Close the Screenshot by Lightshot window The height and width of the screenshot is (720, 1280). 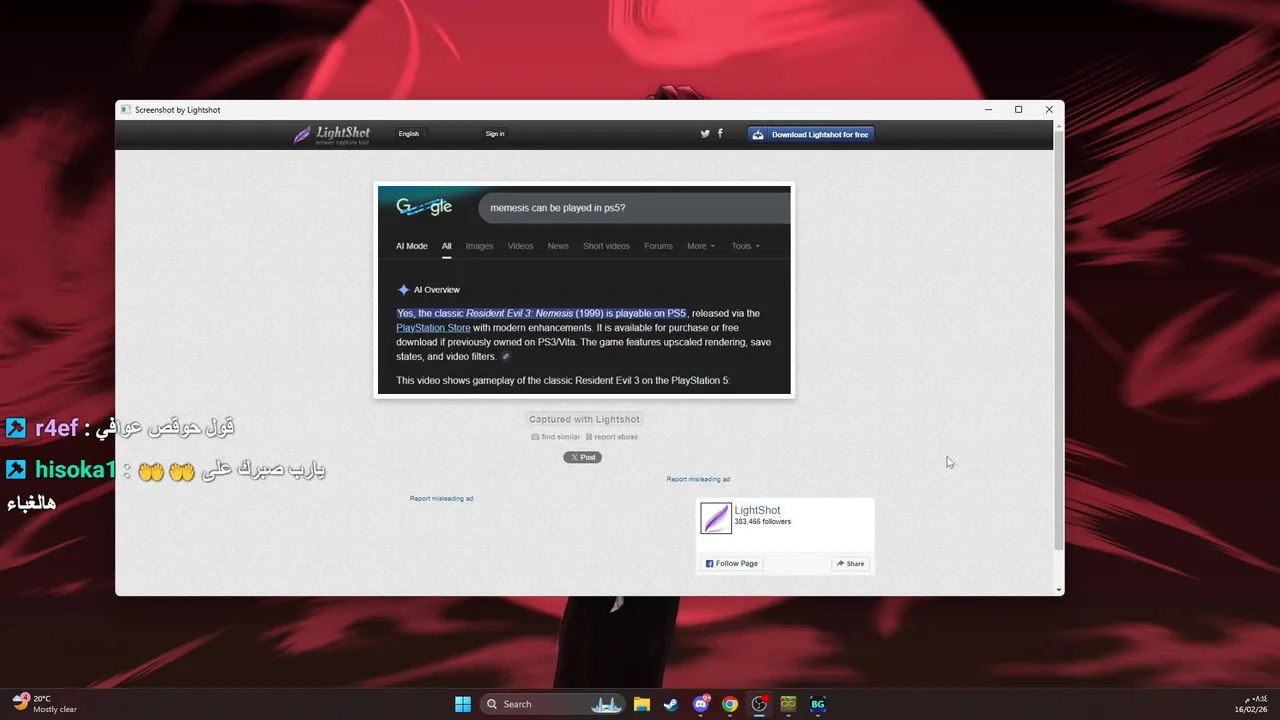pyautogui.click(x=1049, y=110)
